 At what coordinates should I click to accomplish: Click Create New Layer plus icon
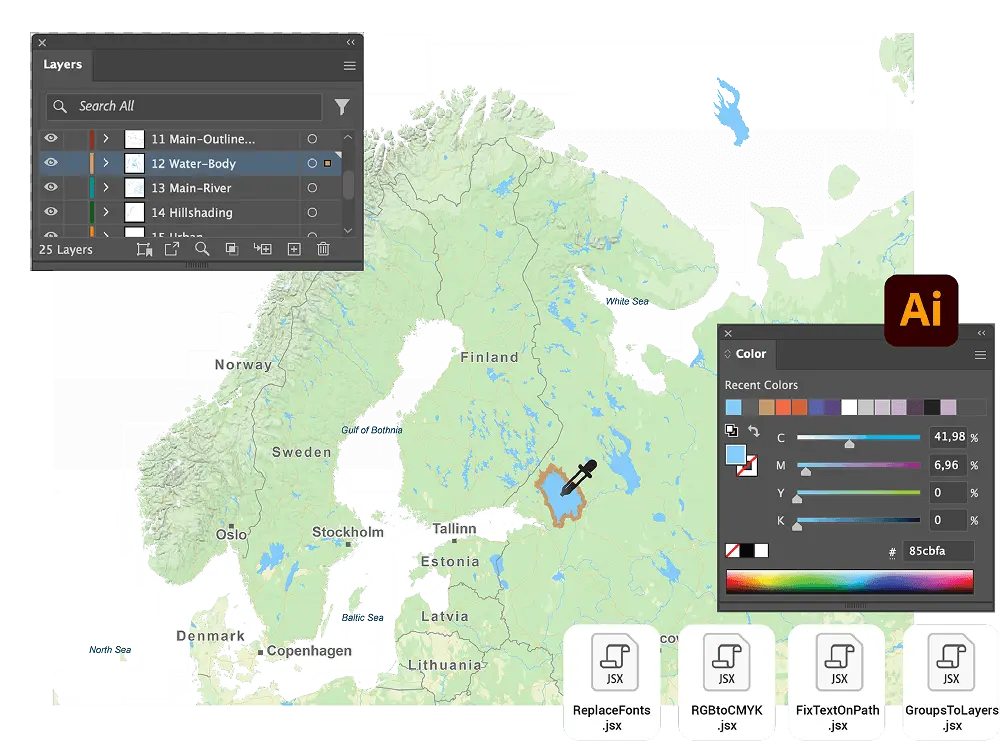pos(294,249)
